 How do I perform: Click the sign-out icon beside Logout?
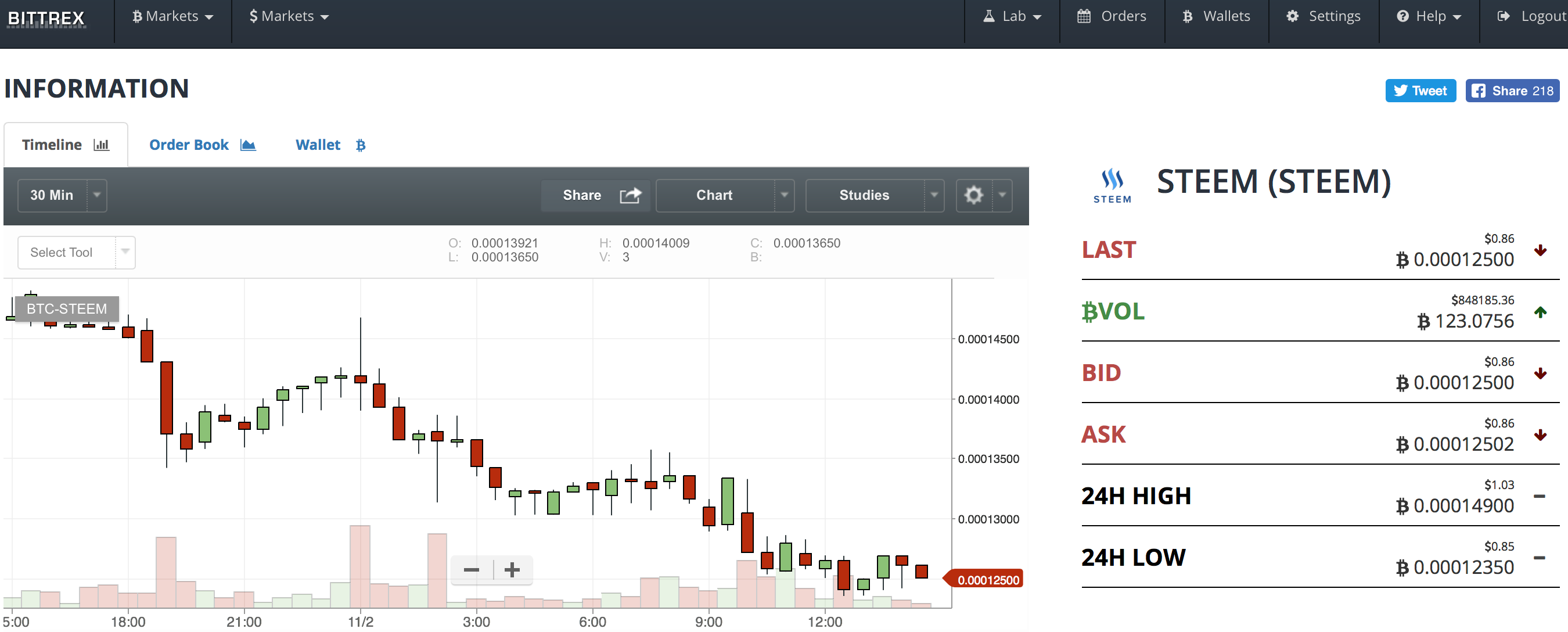coord(1504,16)
